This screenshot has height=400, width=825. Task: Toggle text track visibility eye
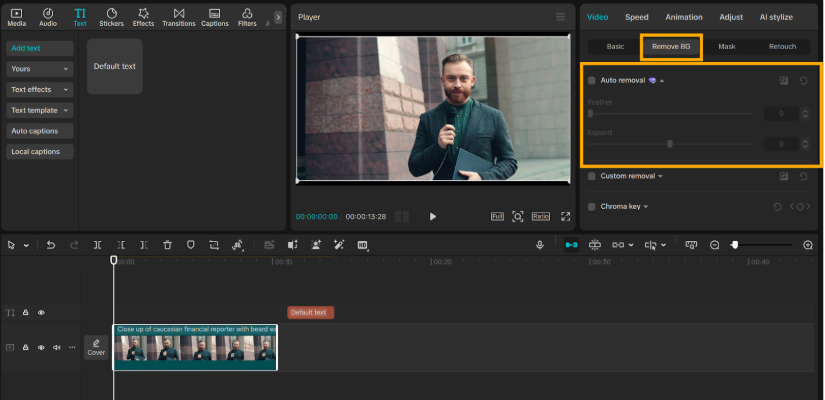tap(41, 313)
